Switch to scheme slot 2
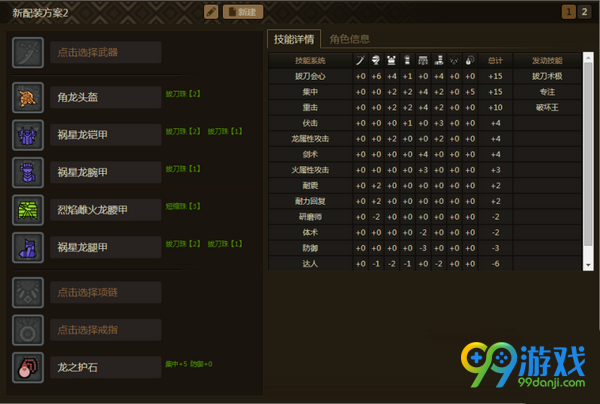The image size is (600, 404). tap(584, 12)
